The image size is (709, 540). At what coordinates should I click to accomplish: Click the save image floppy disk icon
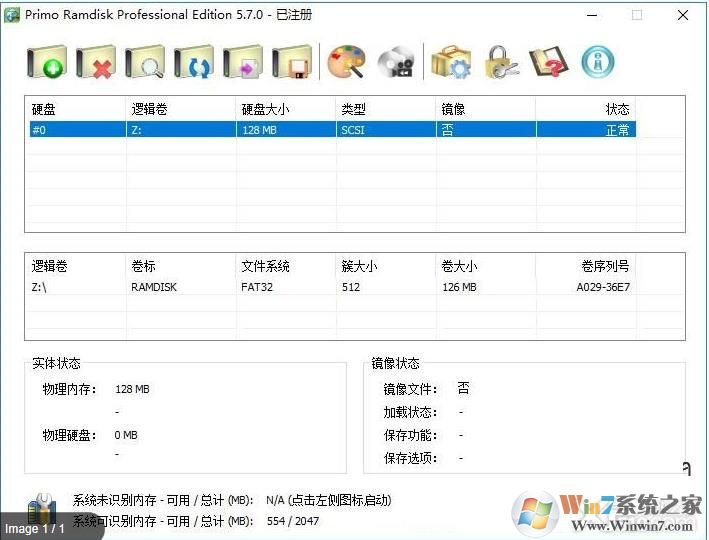pos(292,62)
